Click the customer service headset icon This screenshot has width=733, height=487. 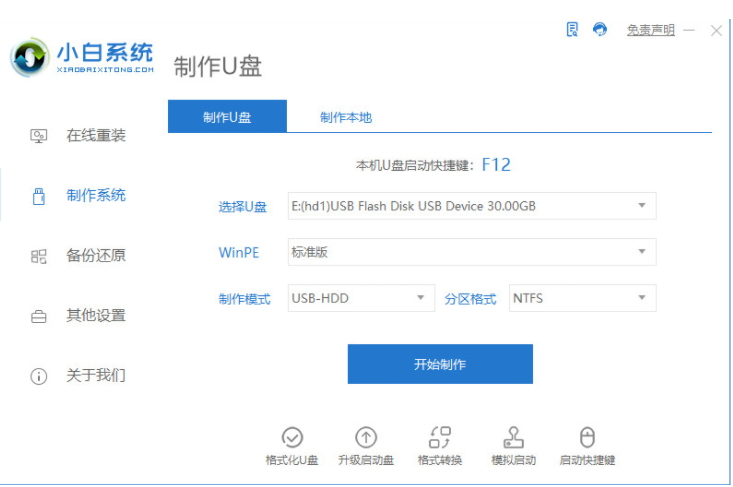[600, 29]
